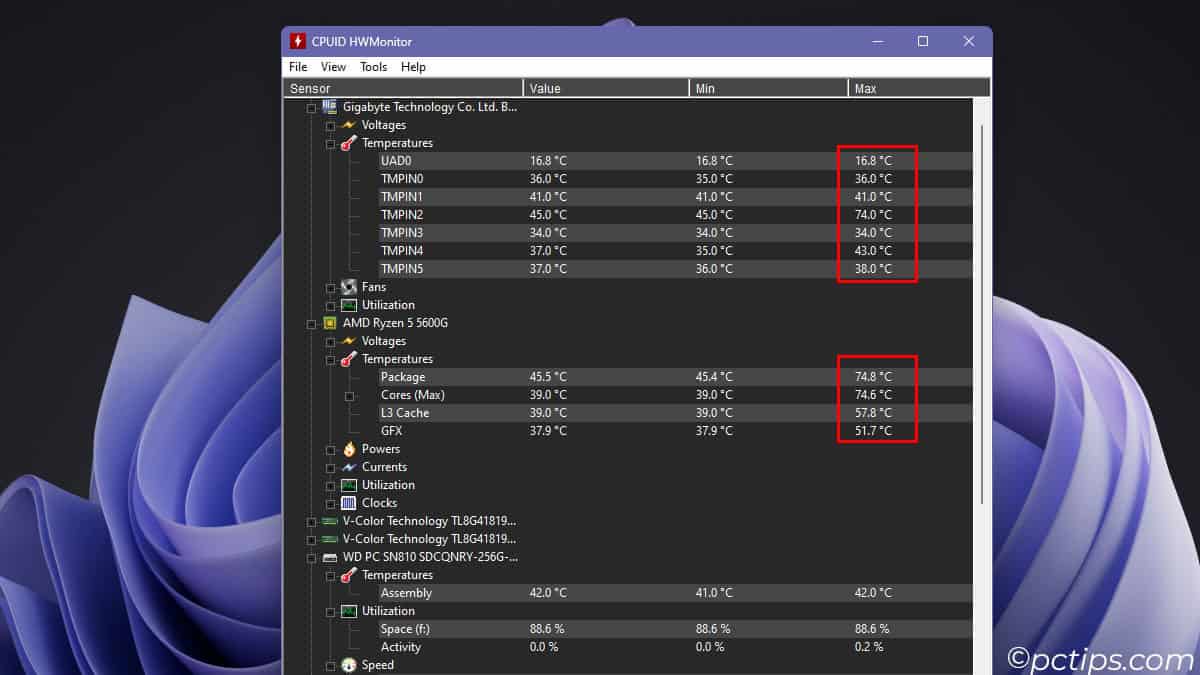
Task: Collapse the Gigabyte Technology tree node
Action: point(311,108)
